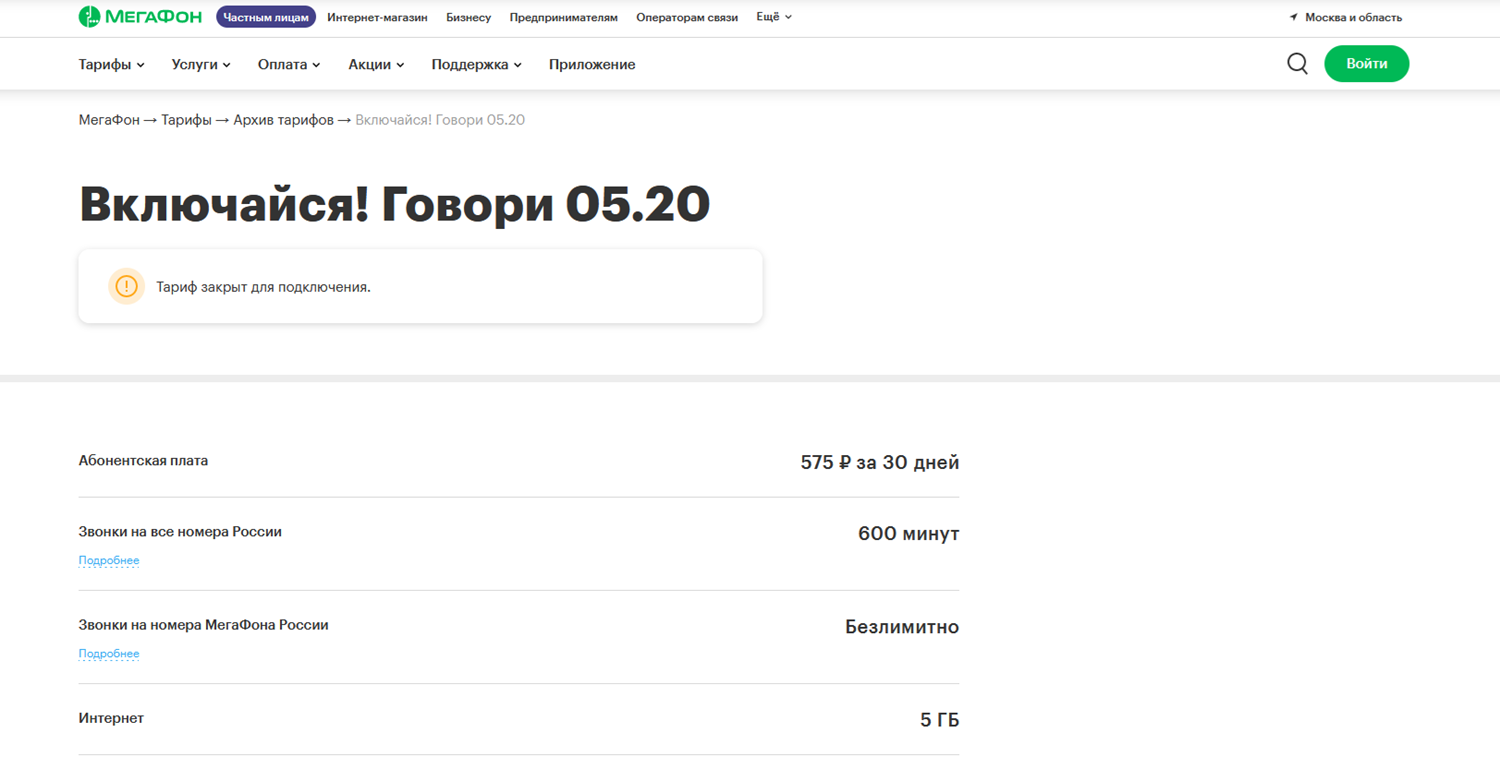The width and height of the screenshot is (1500, 769).
Task: Click the value Безлимитно
Action: (902, 627)
